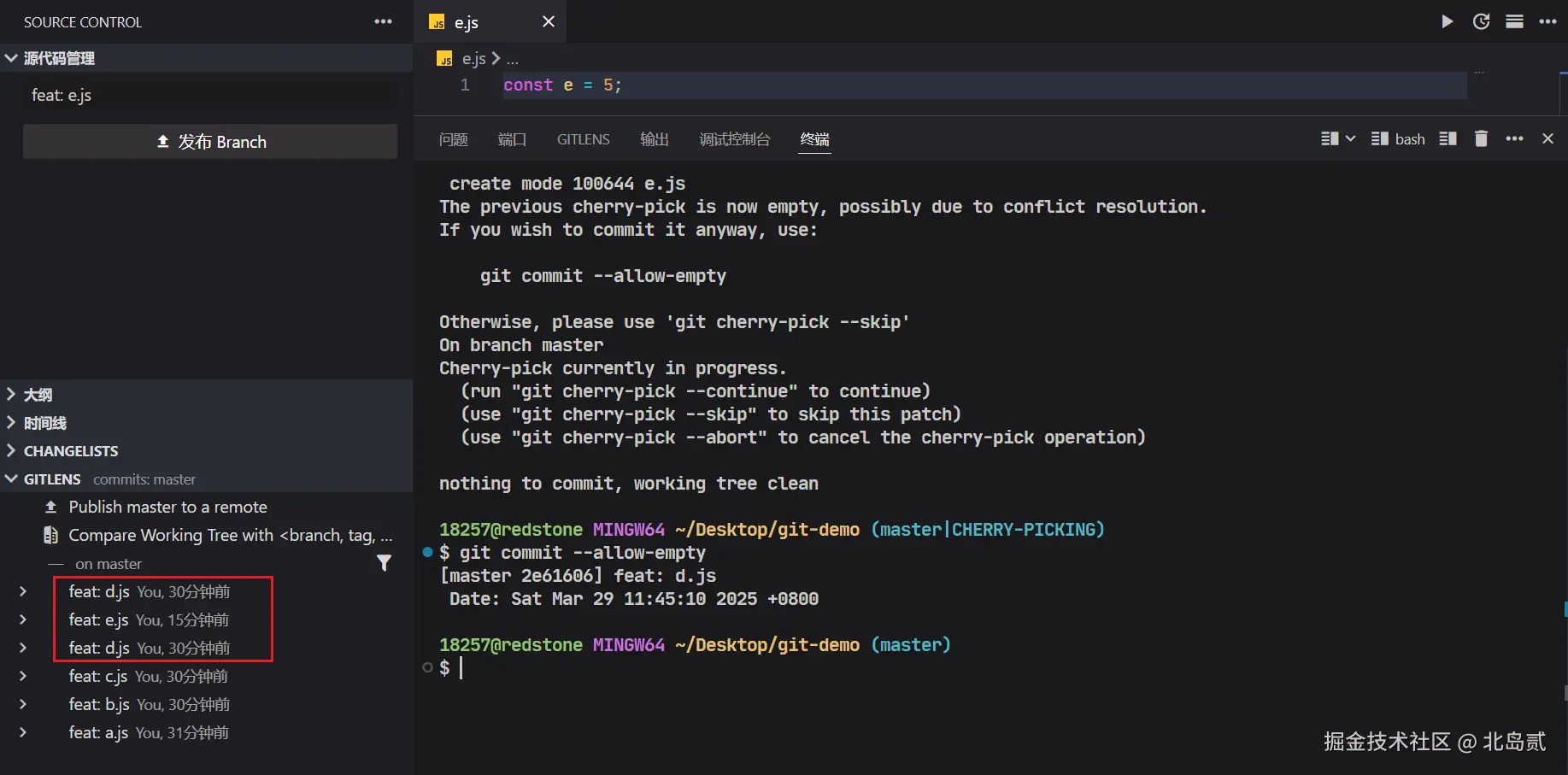The image size is (1568, 775).
Task: Close the e.js editor tab
Action: tap(549, 21)
